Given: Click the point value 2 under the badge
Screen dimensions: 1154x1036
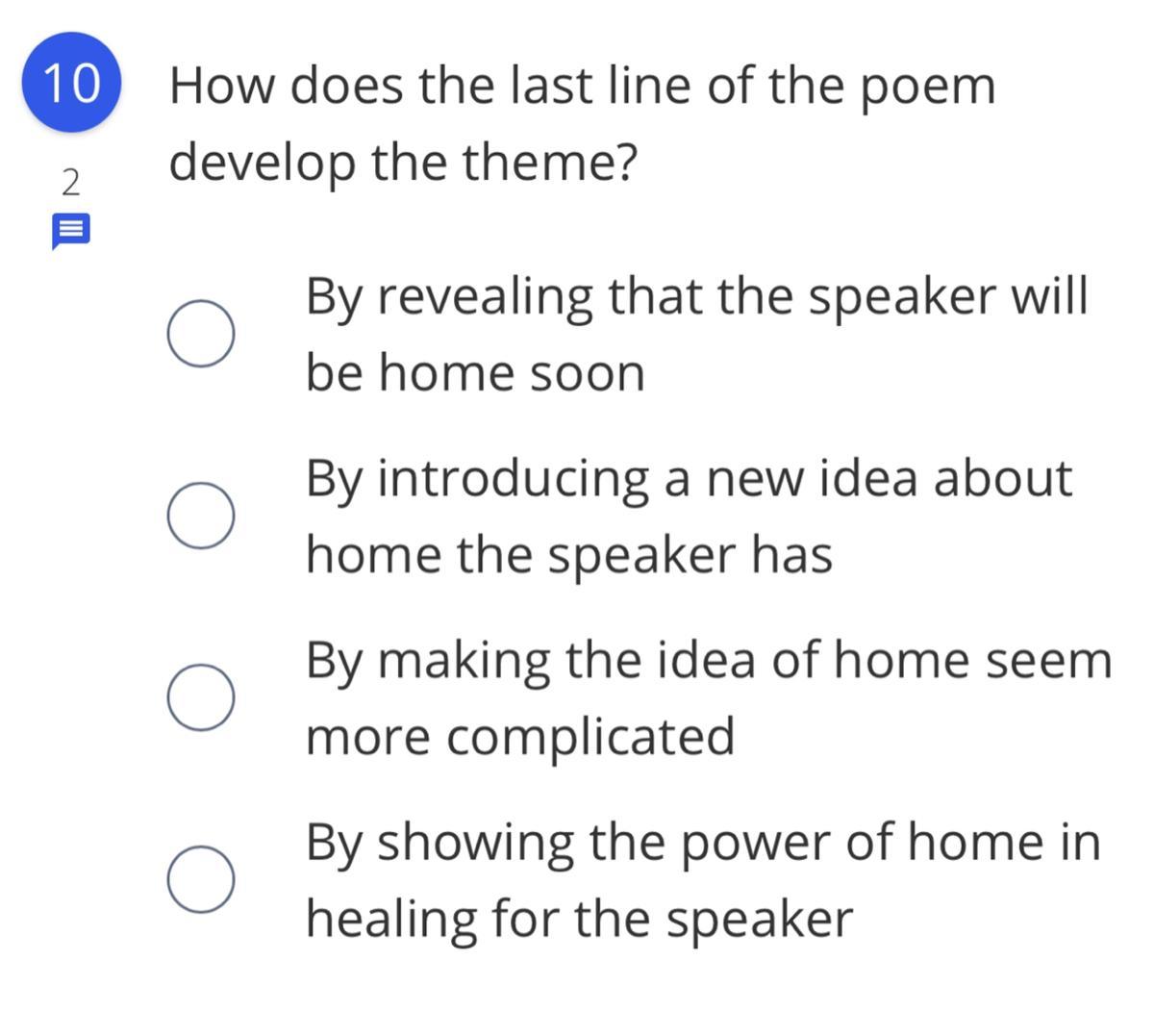Looking at the screenshot, I should pyautogui.click(x=70, y=182).
